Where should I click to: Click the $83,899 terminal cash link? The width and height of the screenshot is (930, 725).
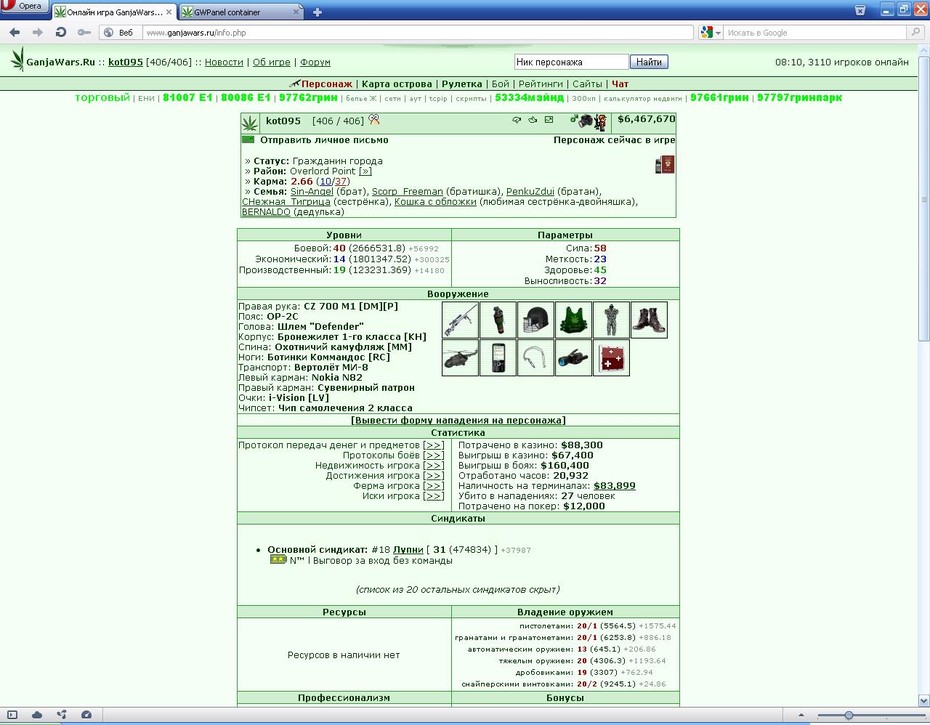point(614,486)
